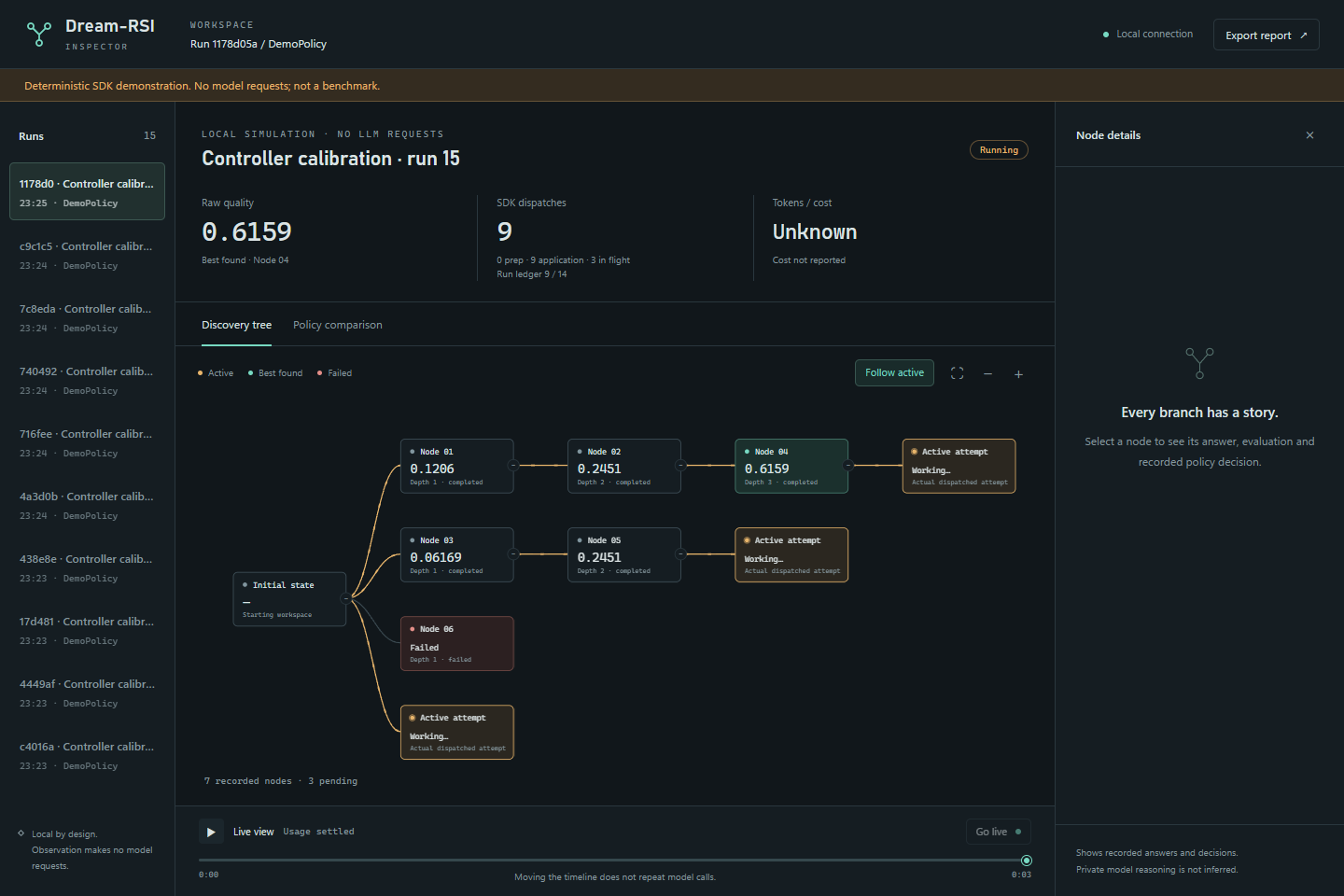Switch to the Discovery tree tab
The image size is (1344, 896).
coord(236,325)
